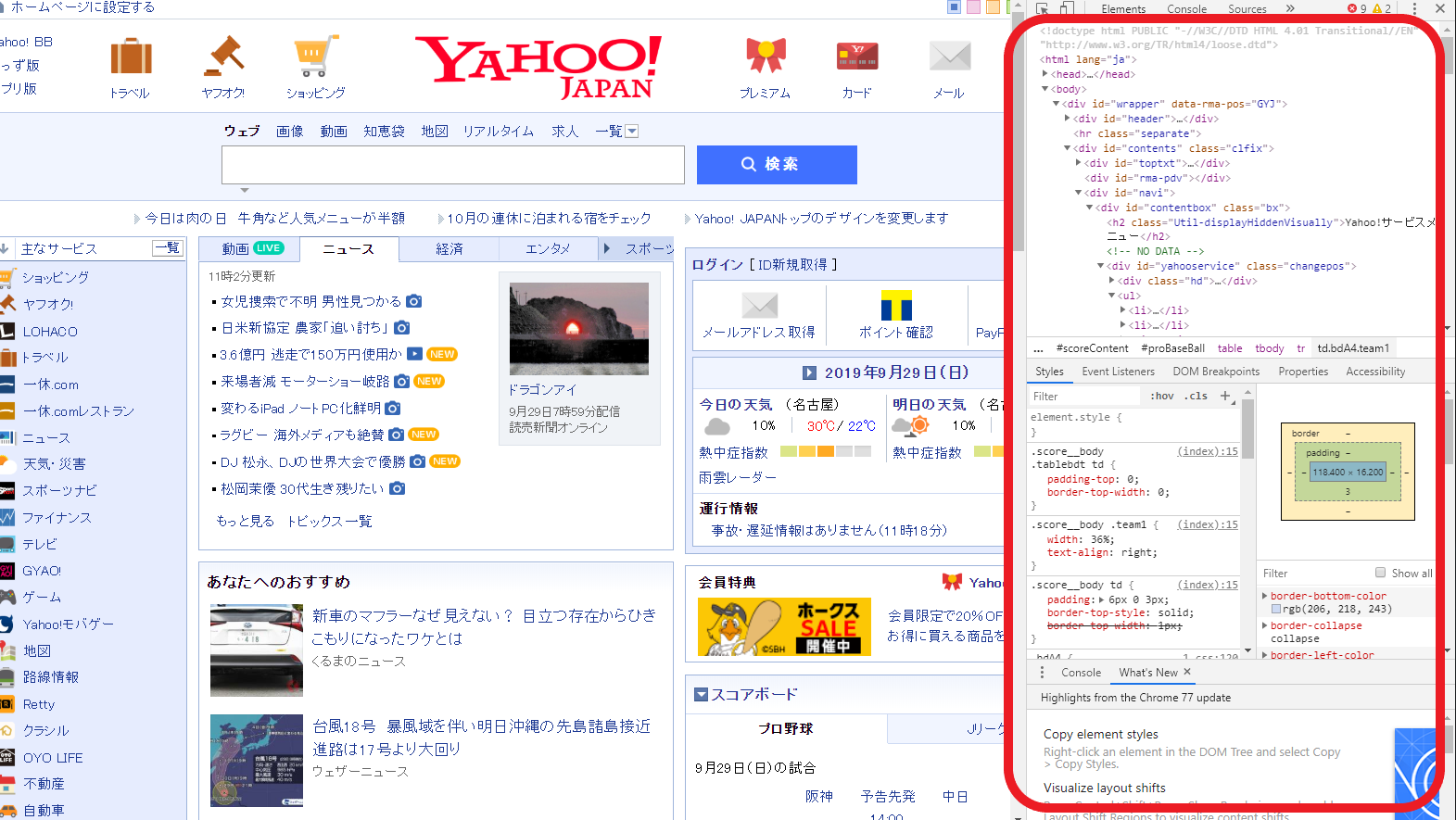Open the top Console tab in DevTools

[x=1187, y=8]
